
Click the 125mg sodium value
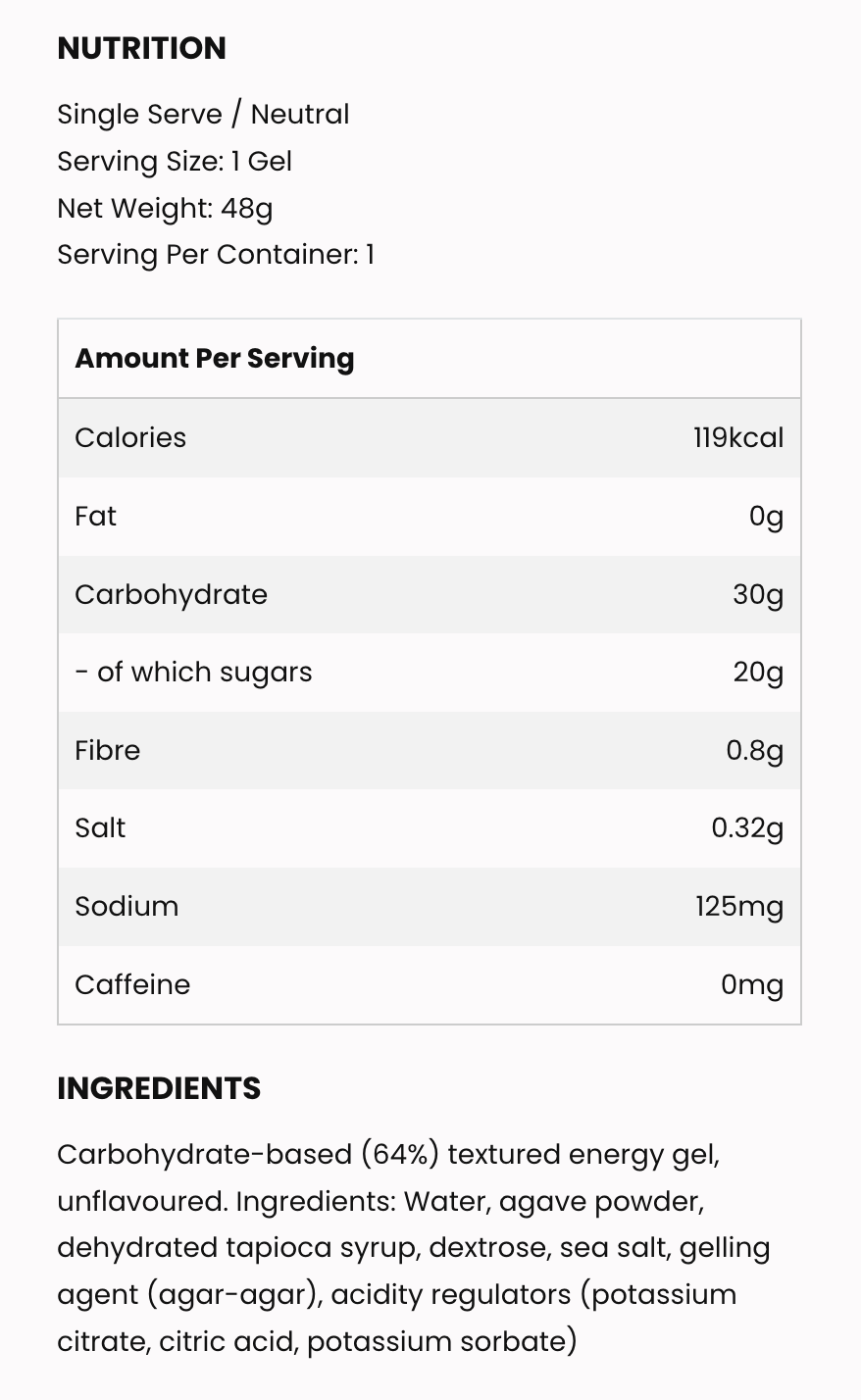(x=739, y=906)
